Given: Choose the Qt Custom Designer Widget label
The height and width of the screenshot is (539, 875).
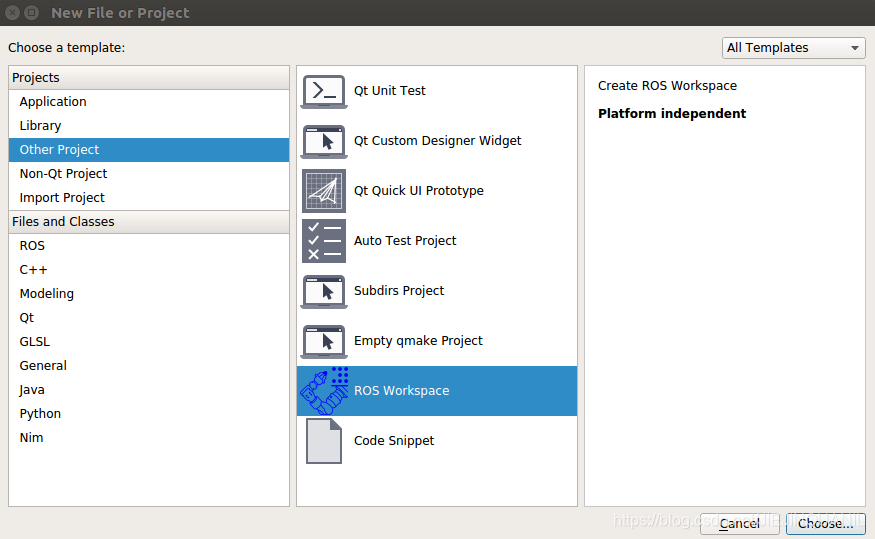Looking at the screenshot, I should (x=438, y=141).
